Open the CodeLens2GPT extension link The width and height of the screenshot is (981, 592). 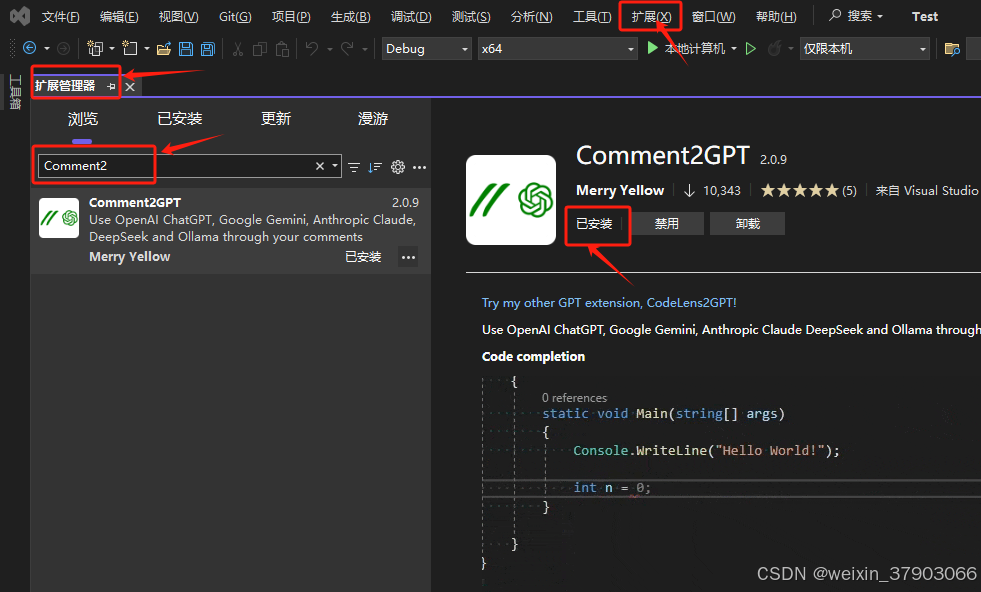[x=609, y=303]
